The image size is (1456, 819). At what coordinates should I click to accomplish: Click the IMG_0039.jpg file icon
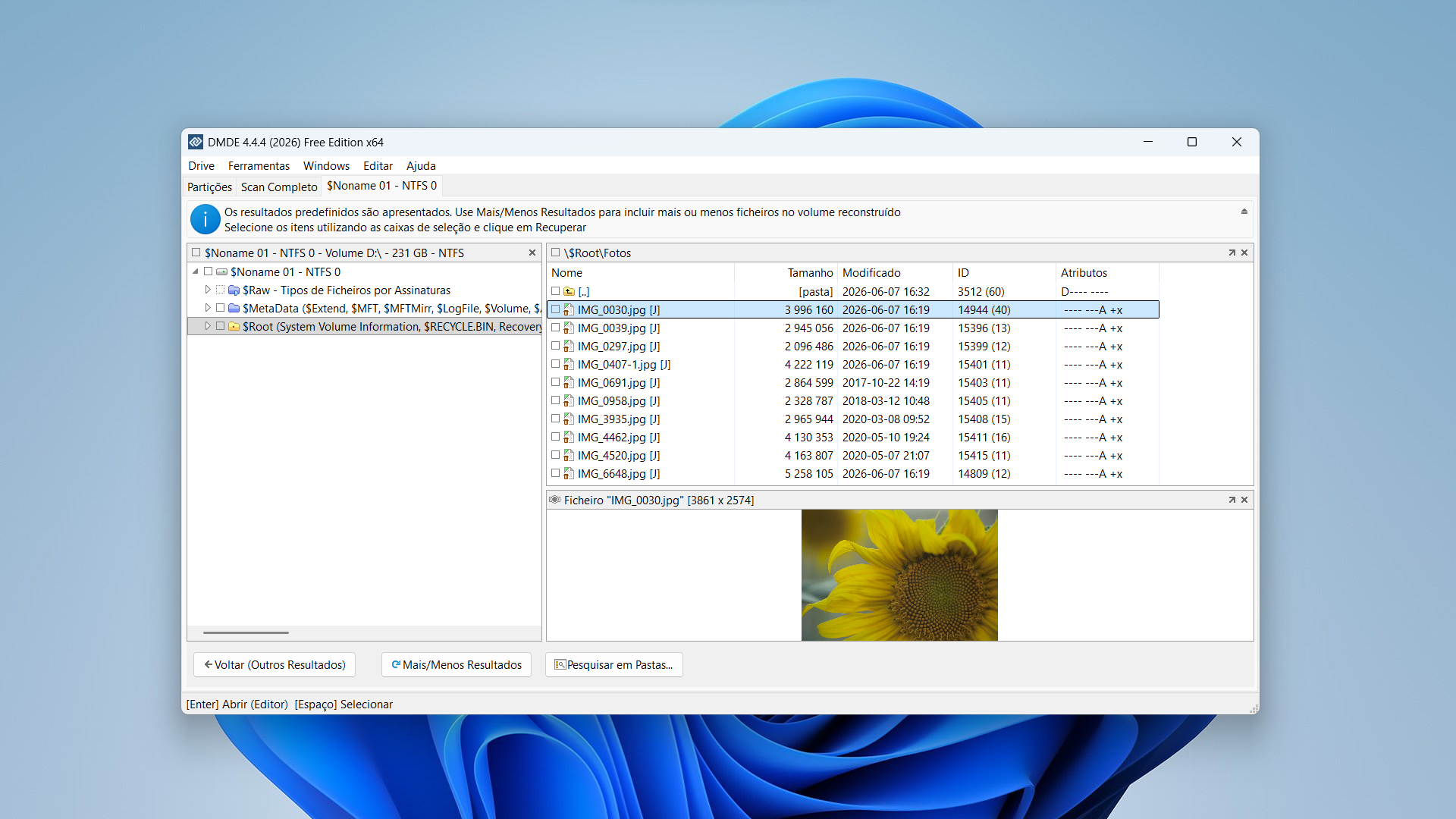[x=569, y=328]
